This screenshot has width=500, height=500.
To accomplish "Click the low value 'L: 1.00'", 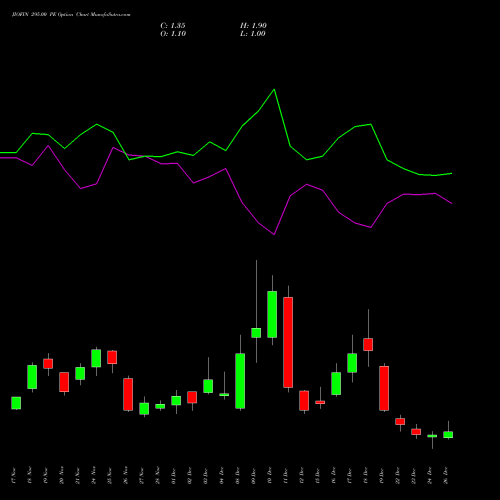I will 253,34.
